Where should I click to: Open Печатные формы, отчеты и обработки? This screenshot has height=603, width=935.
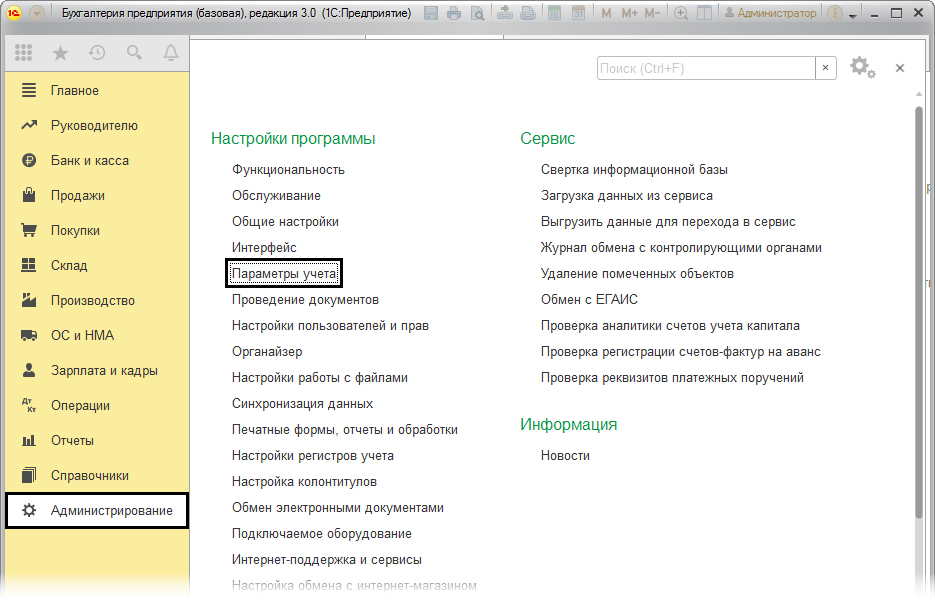pyautogui.click(x=345, y=430)
